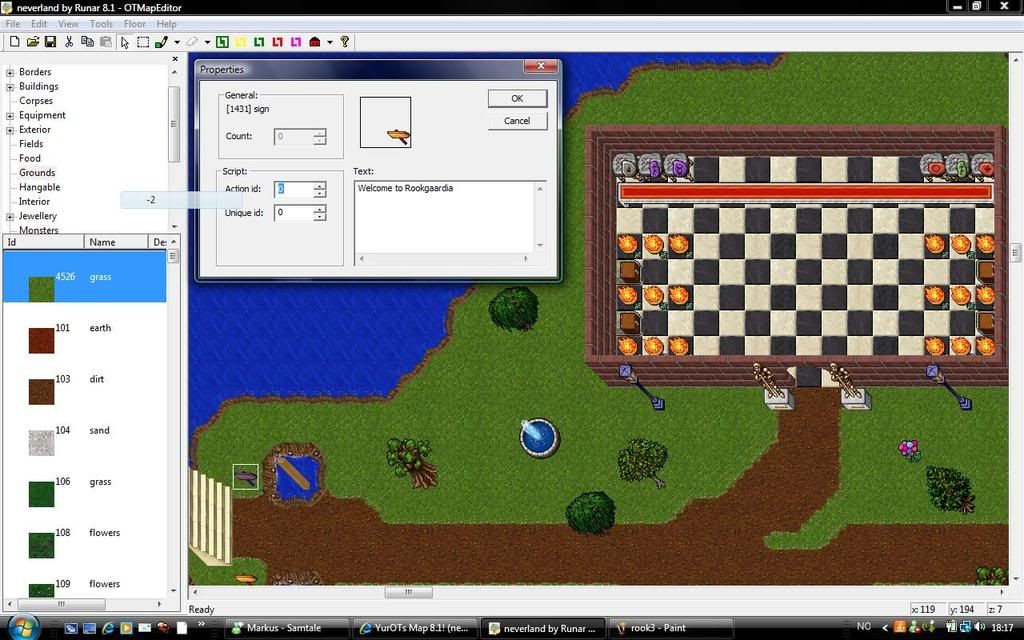1024x640 pixels.
Task: Select the Corpses category
Action: (x=36, y=101)
